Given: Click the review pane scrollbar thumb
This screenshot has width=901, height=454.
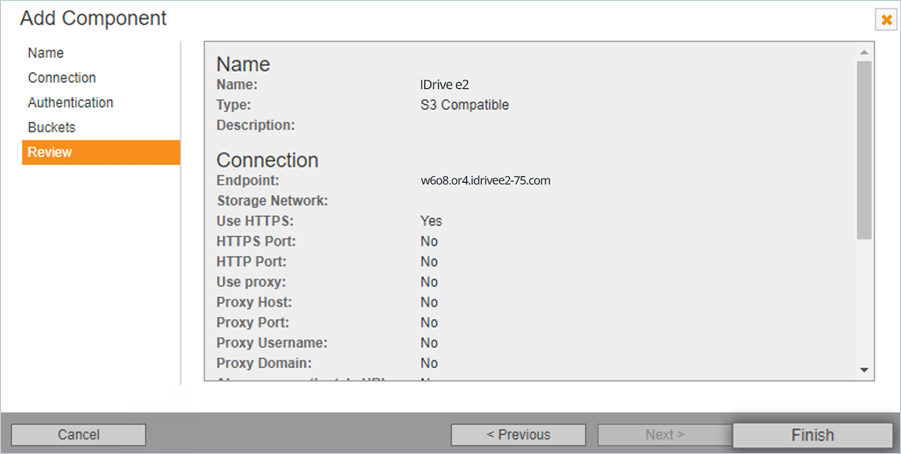Looking at the screenshot, I should 864,150.
